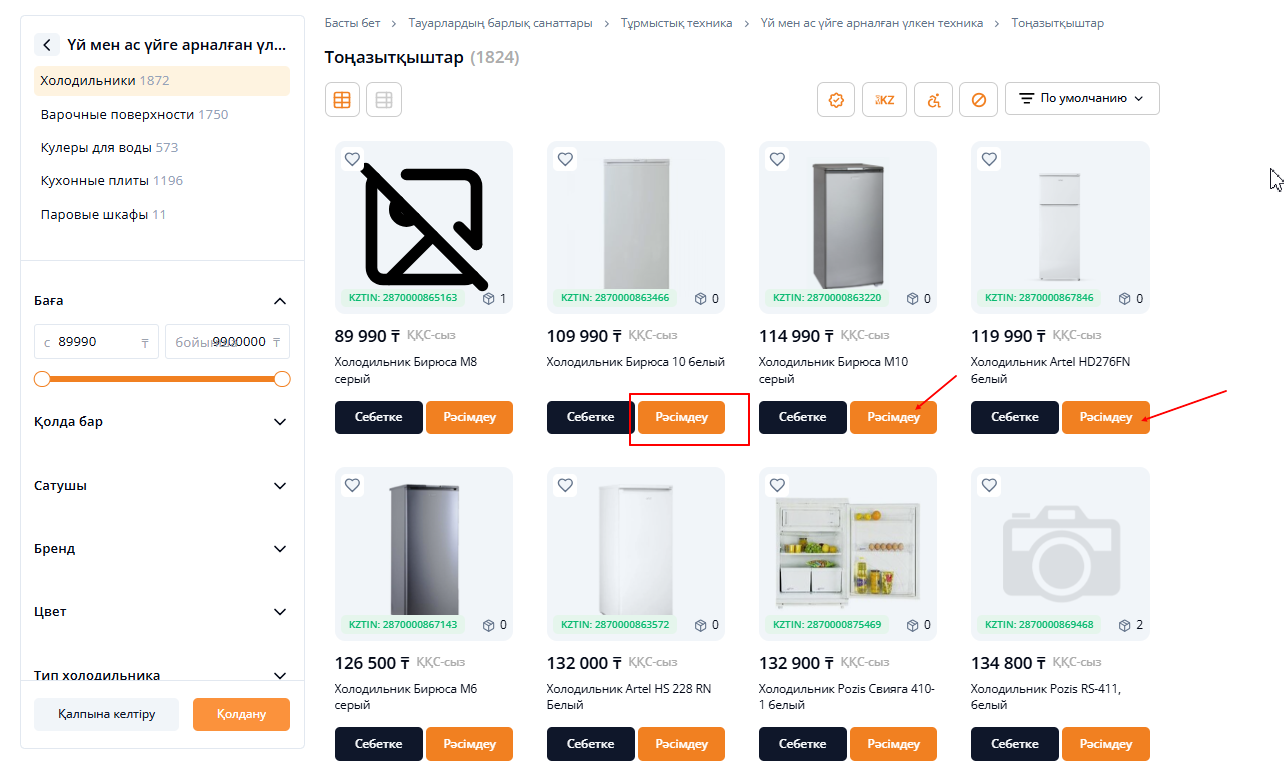Switch to the list table view icon
Screen dimensions: 1284x762
click(384, 99)
